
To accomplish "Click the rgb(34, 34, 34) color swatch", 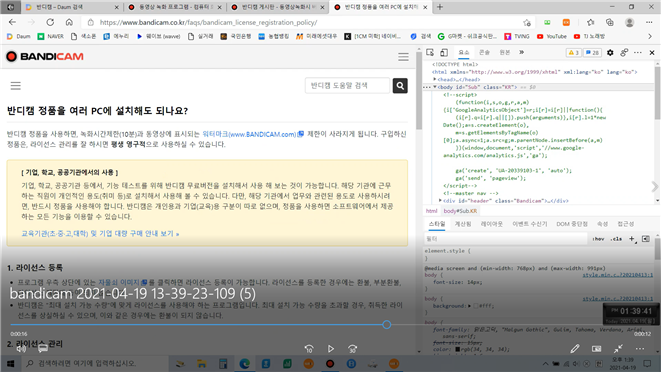I will pos(457,349).
